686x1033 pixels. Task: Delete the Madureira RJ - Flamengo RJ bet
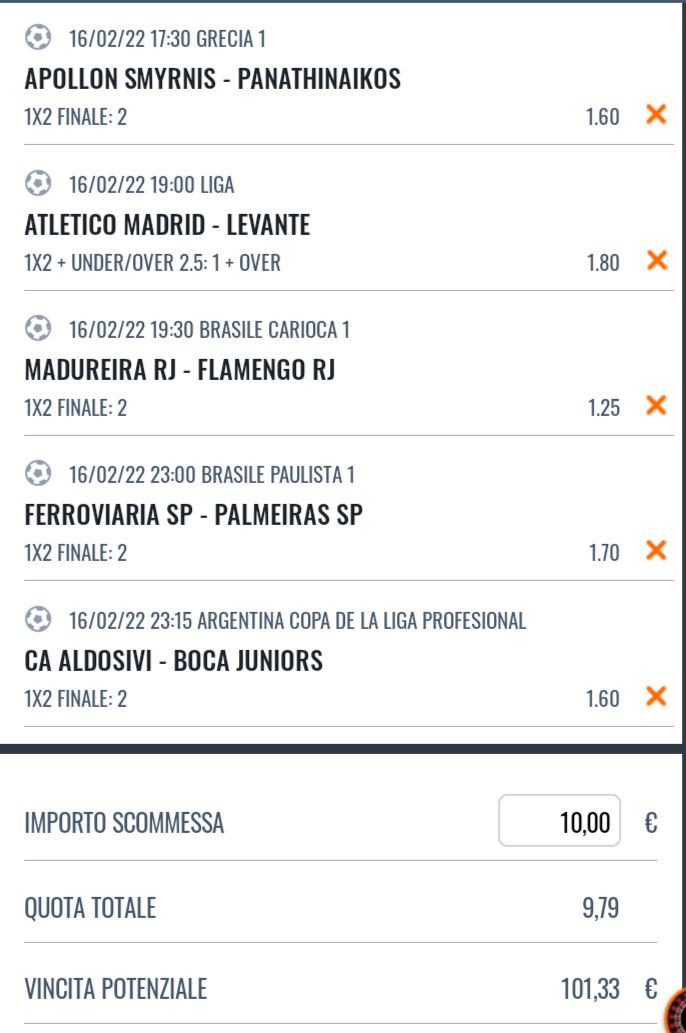click(x=656, y=405)
